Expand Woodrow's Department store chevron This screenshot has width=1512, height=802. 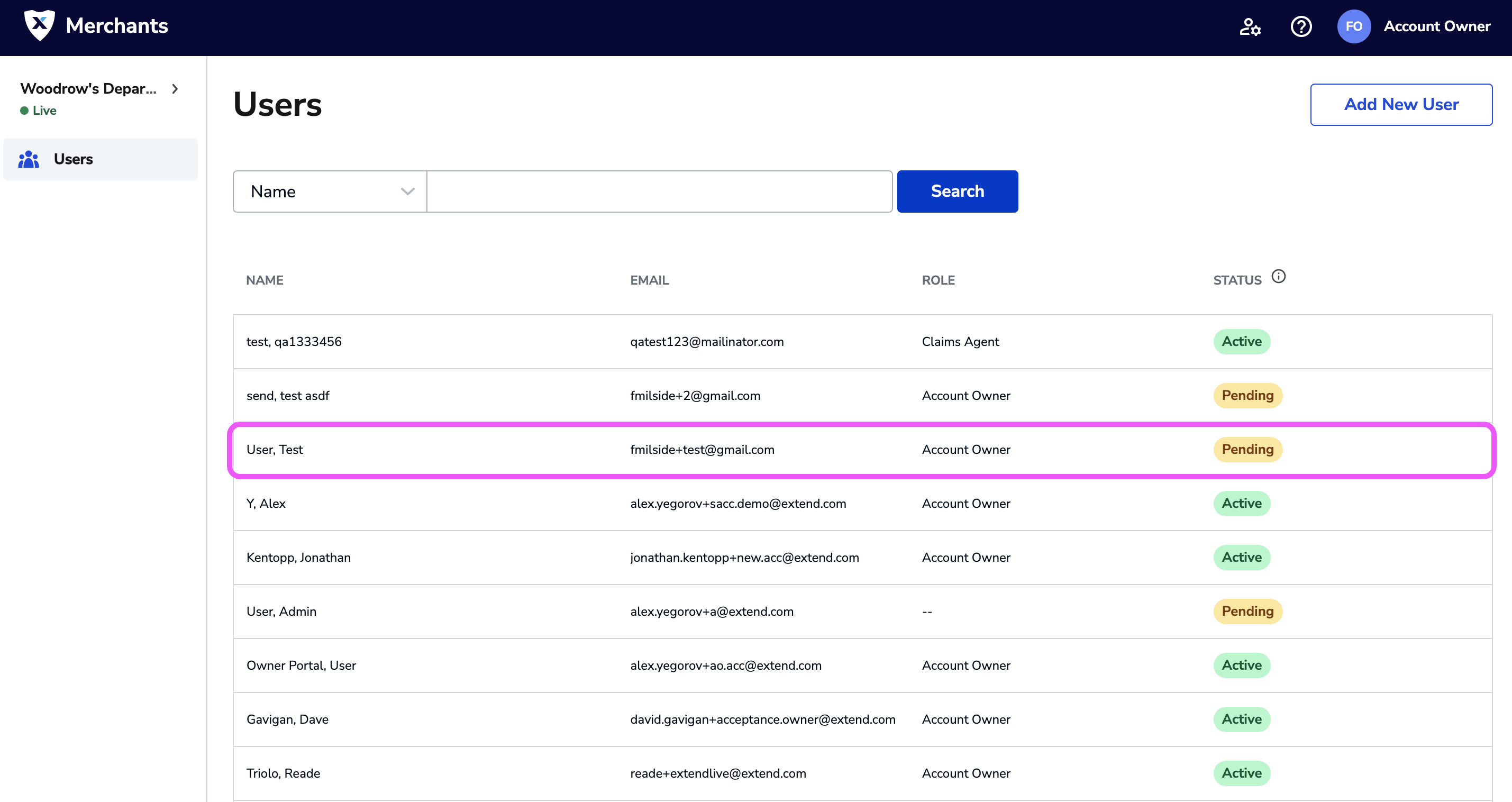point(175,89)
